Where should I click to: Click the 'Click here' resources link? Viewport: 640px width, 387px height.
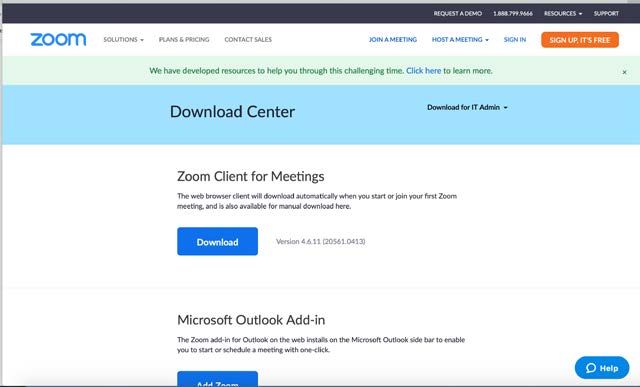423,71
